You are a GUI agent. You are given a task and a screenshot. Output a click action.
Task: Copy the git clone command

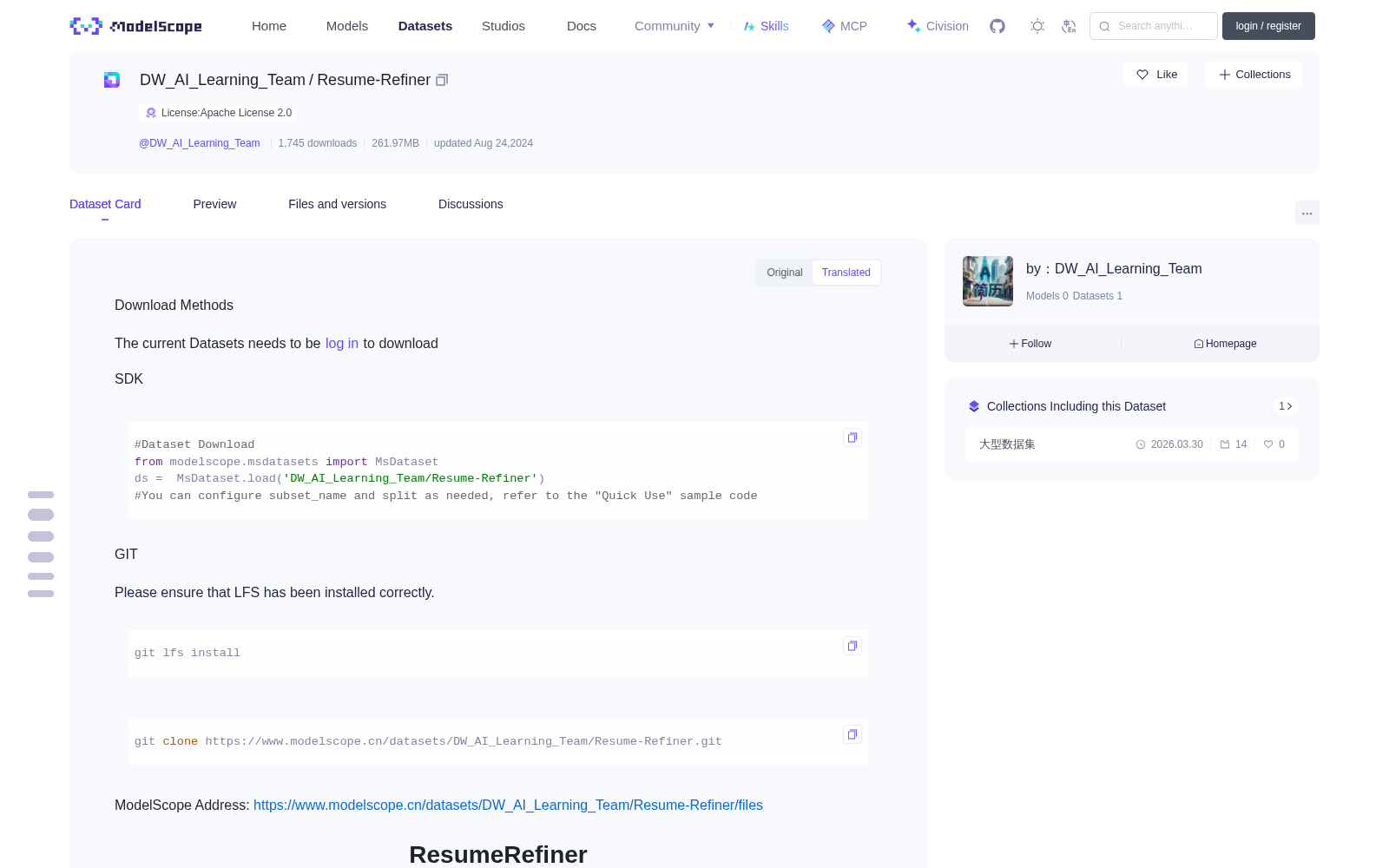pyautogui.click(x=852, y=734)
